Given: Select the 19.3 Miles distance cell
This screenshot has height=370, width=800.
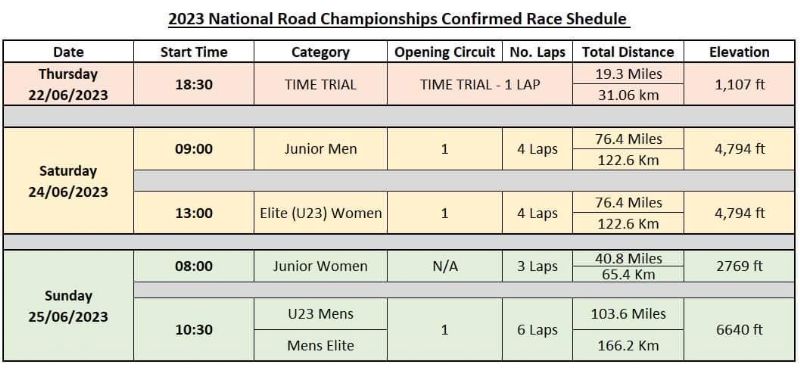Looking at the screenshot, I should pos(628,73).
